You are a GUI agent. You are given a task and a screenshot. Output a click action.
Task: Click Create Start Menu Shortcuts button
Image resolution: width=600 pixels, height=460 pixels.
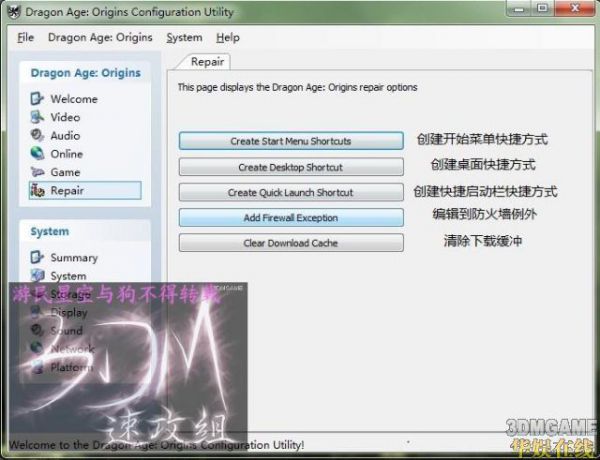291,142
